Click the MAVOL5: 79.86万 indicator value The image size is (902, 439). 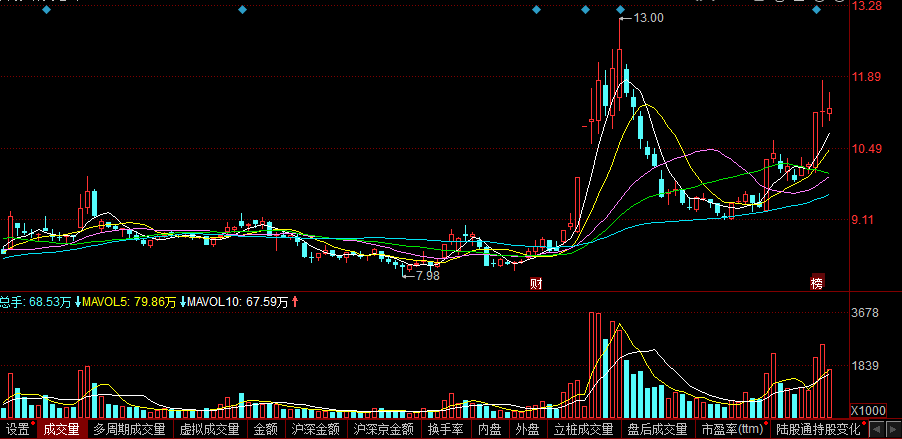tap(129, 302)
